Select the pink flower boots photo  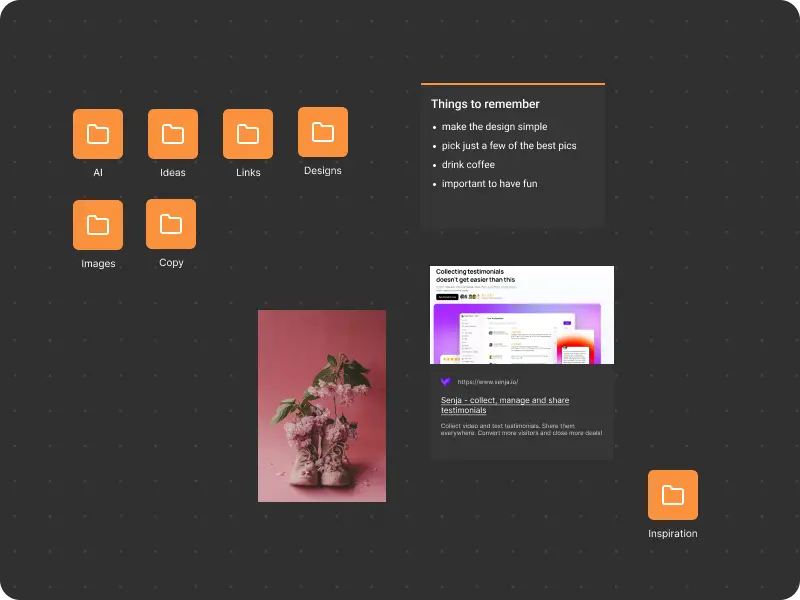point(322,405)
